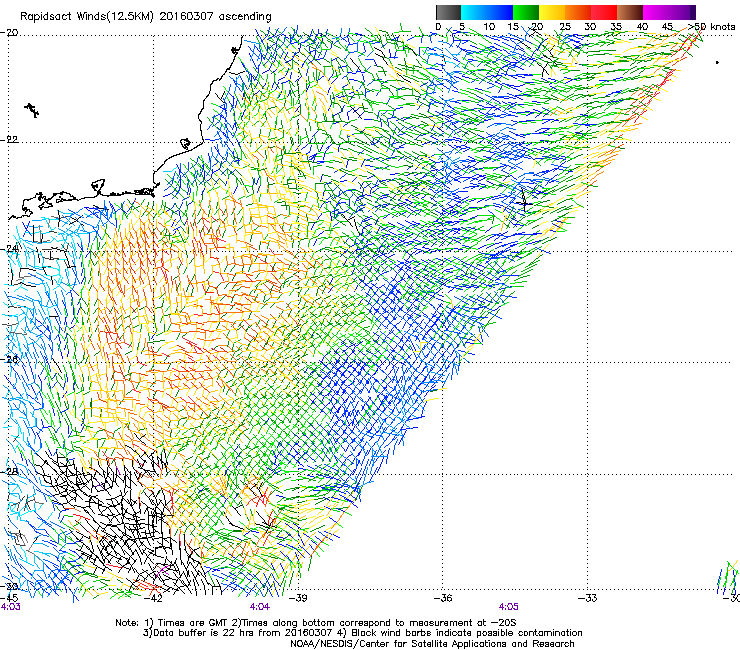This screenshot has width=740, height=650.
Task: Click the '-22' latitude label
Action: [9, 140]
